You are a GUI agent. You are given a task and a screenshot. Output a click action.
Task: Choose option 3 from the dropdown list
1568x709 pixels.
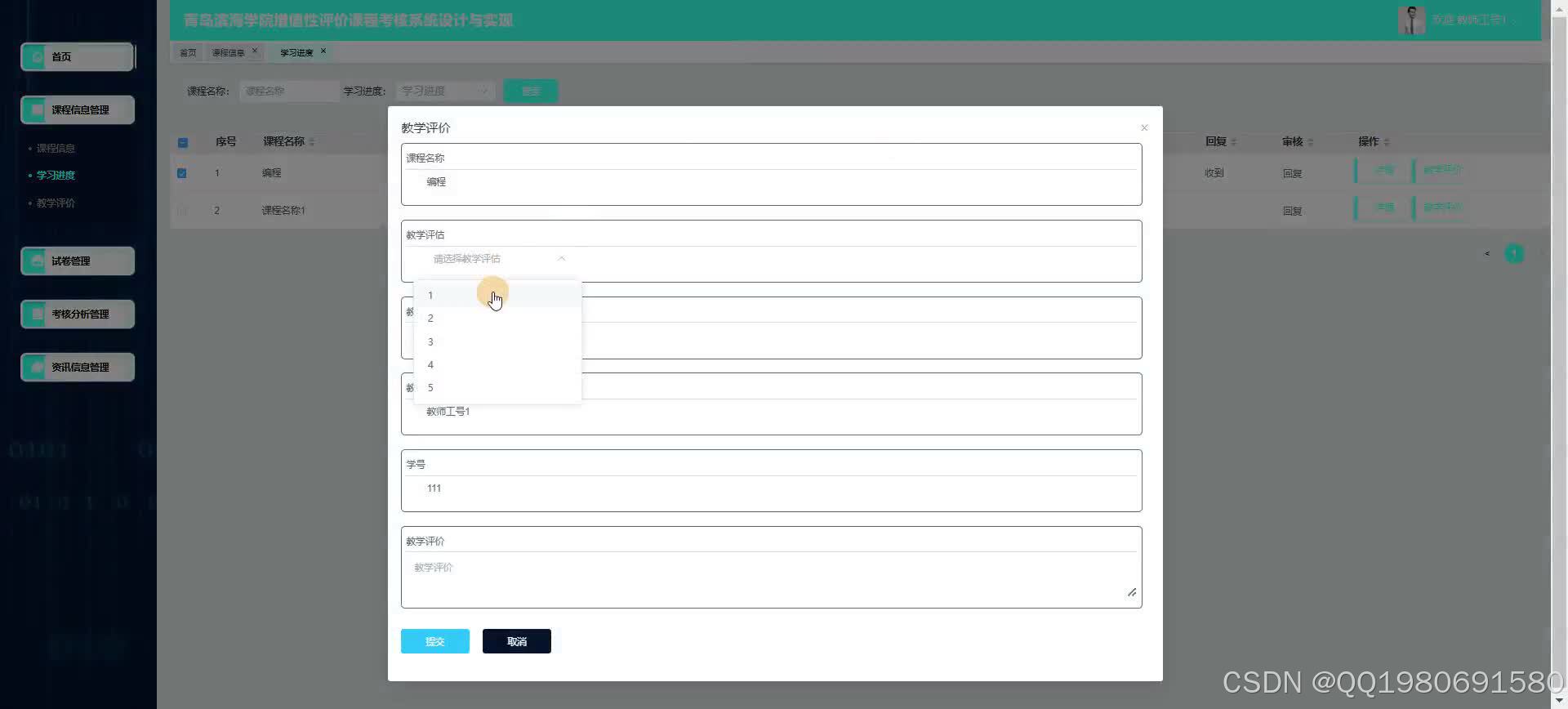[x=497, y=341]
